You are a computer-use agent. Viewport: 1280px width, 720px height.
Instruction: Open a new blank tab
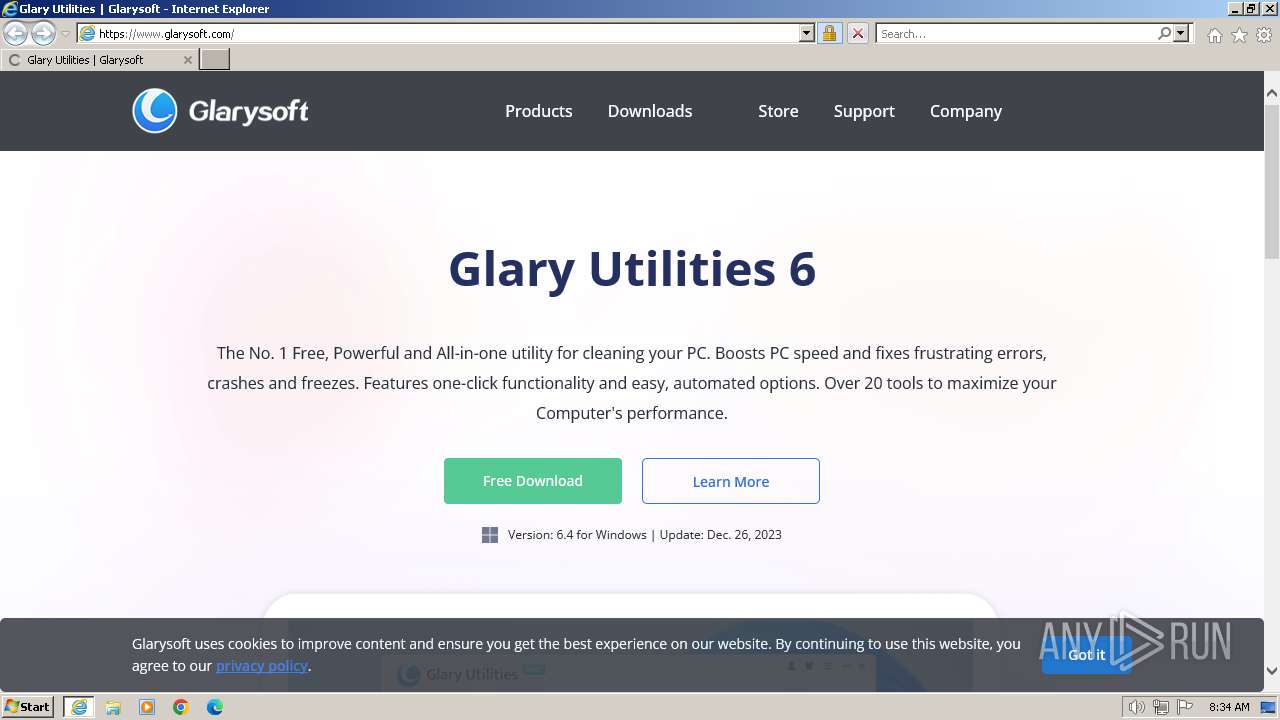point(215,60)
